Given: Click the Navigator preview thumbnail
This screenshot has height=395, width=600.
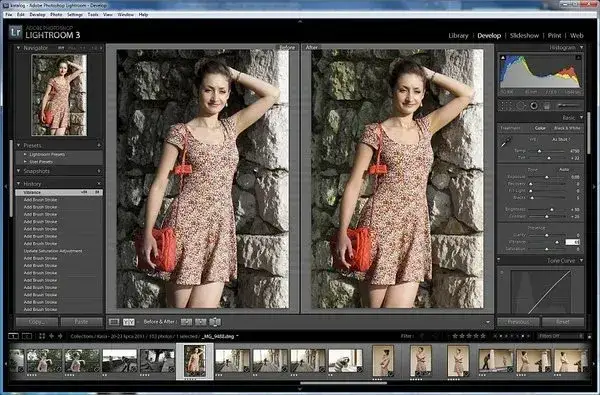Looking at the screenshot, I should (59, 95).
